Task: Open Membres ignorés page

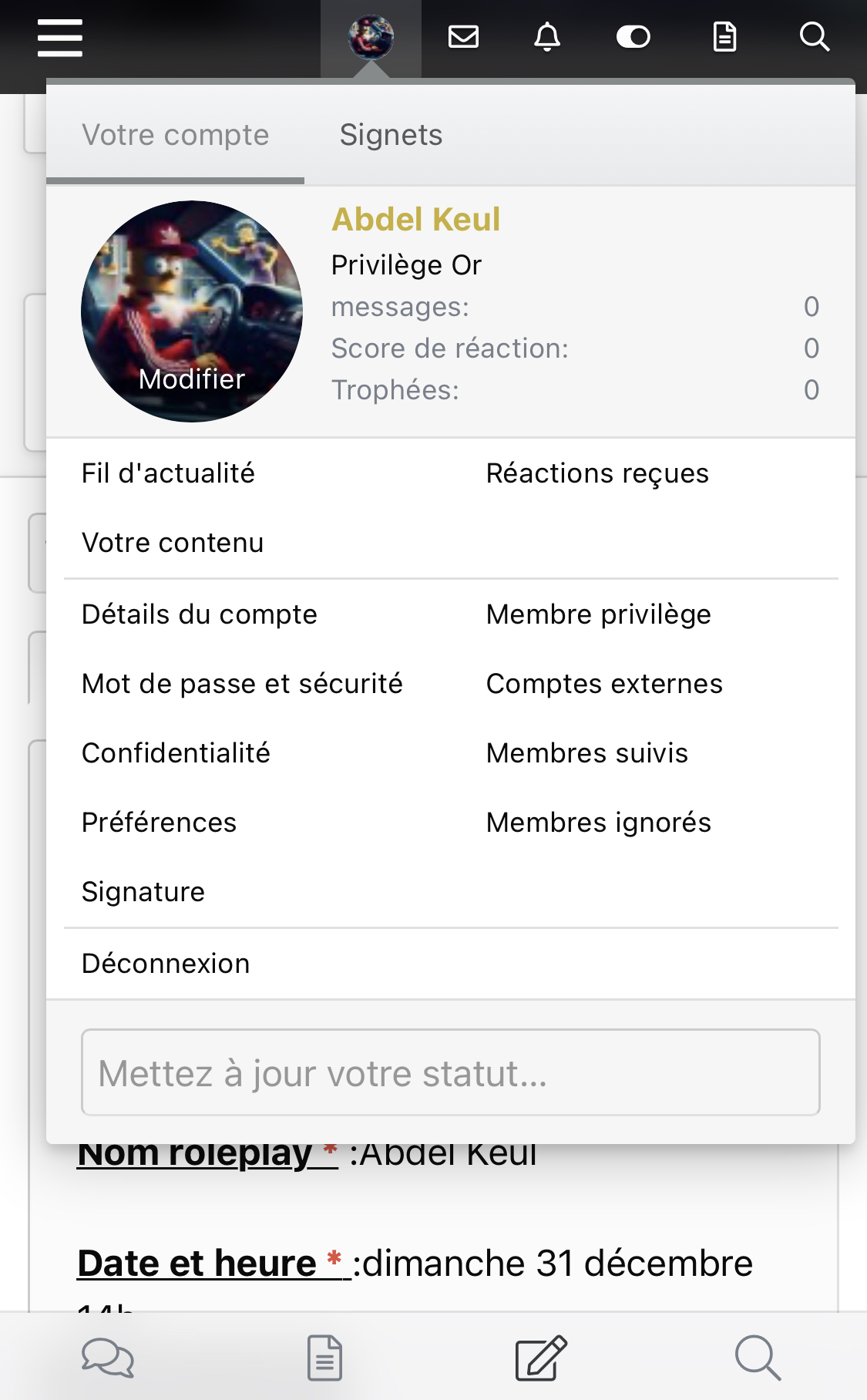Action: point(599,823)
